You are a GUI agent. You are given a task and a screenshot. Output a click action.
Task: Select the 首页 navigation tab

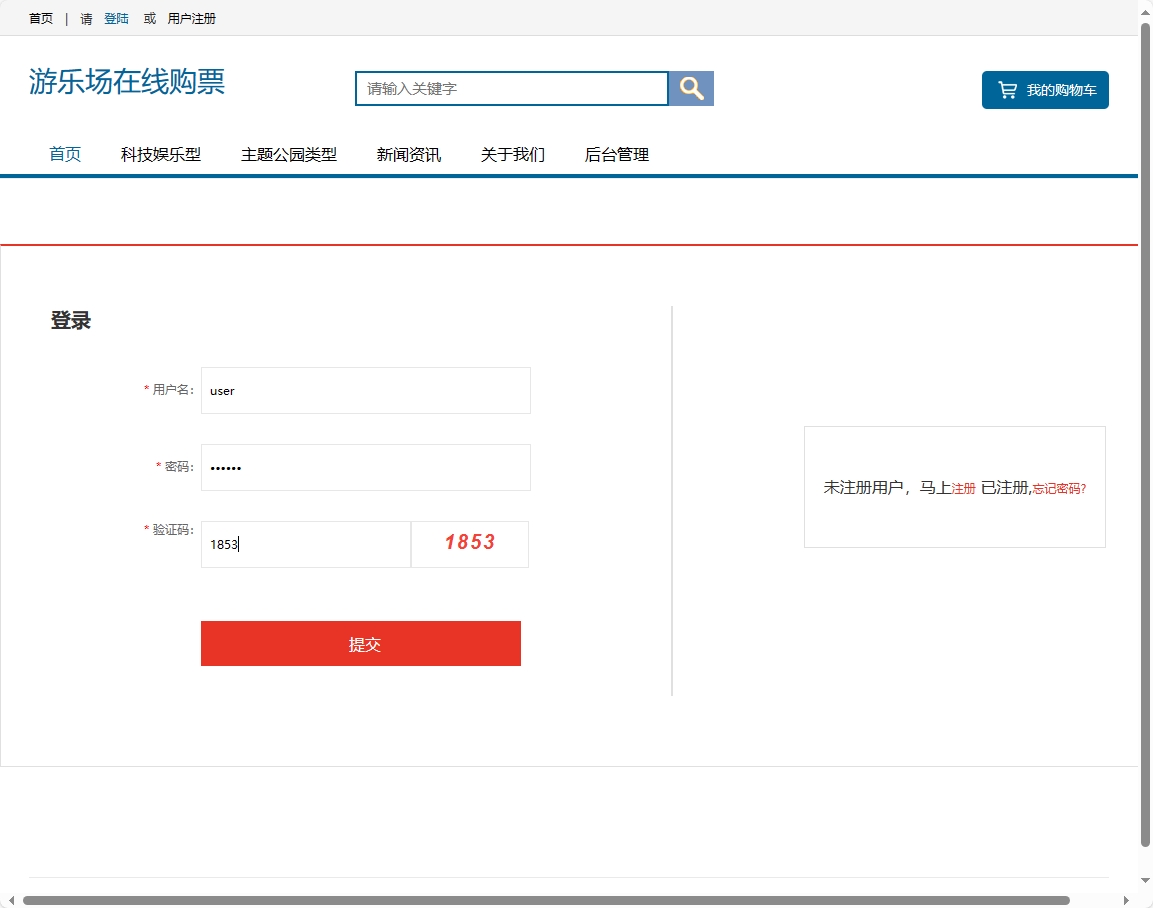[64, 154]
